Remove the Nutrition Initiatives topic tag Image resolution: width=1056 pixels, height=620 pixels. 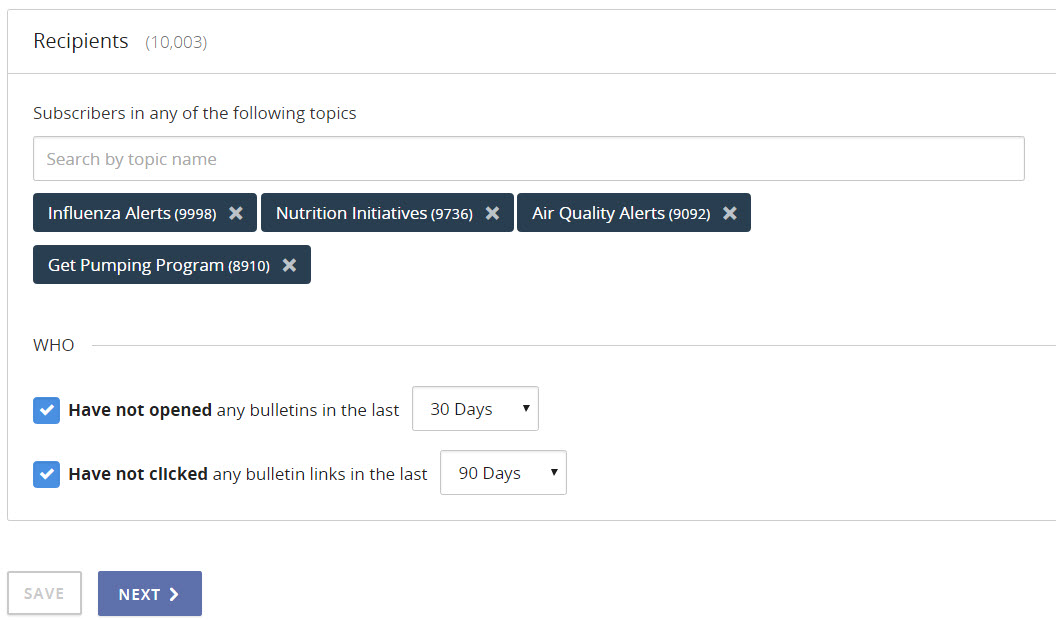(x=492, y=213)
